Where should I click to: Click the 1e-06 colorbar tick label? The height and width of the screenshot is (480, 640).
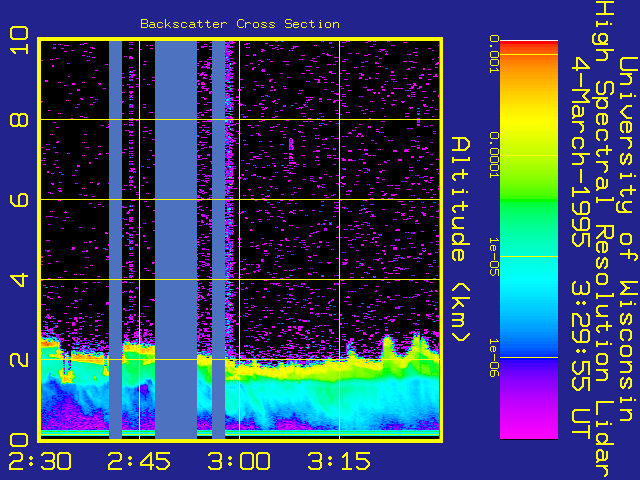[494, 358]
